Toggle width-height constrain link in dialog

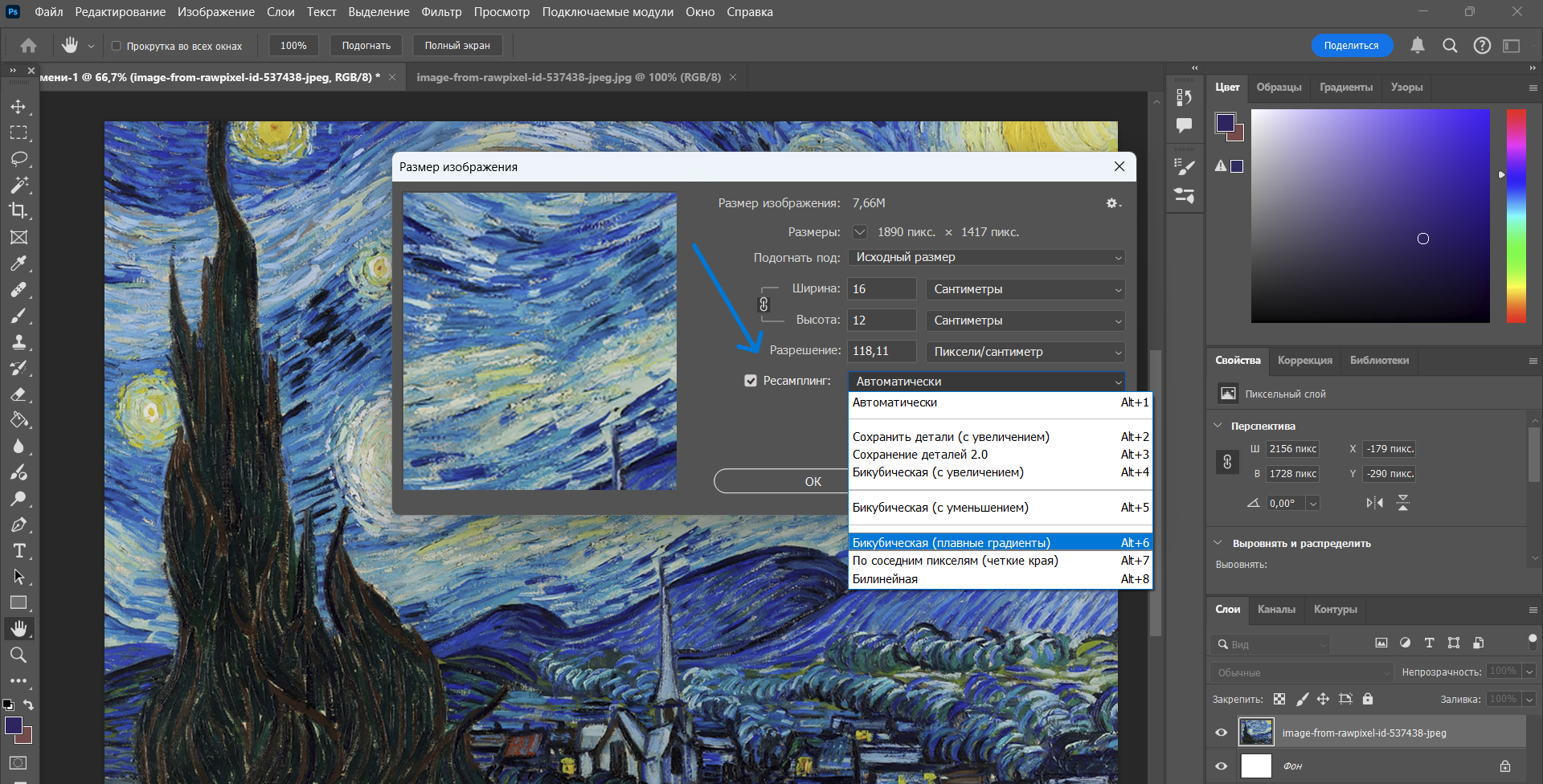coord(763,304)
